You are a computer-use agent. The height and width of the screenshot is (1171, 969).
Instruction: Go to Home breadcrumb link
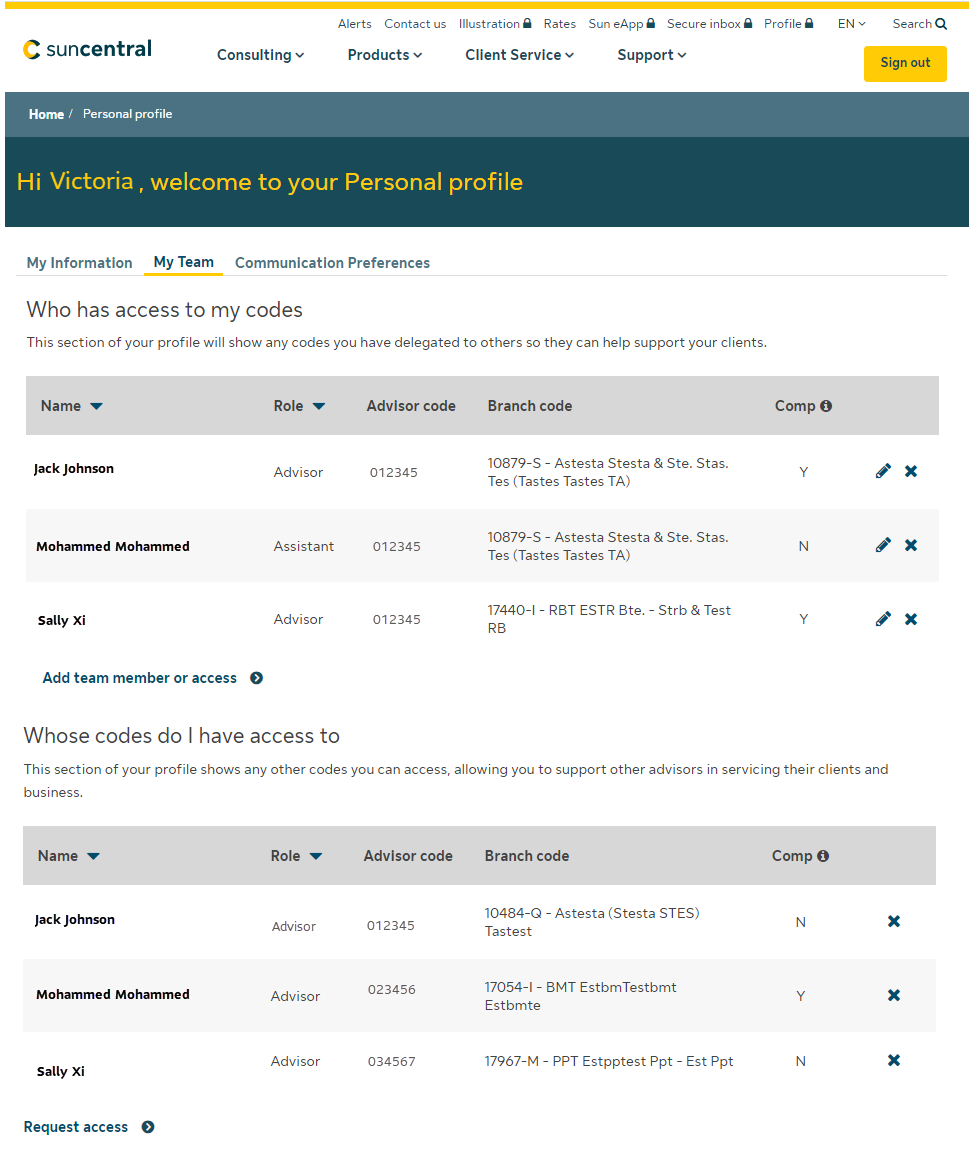click(x=46, y=114)
